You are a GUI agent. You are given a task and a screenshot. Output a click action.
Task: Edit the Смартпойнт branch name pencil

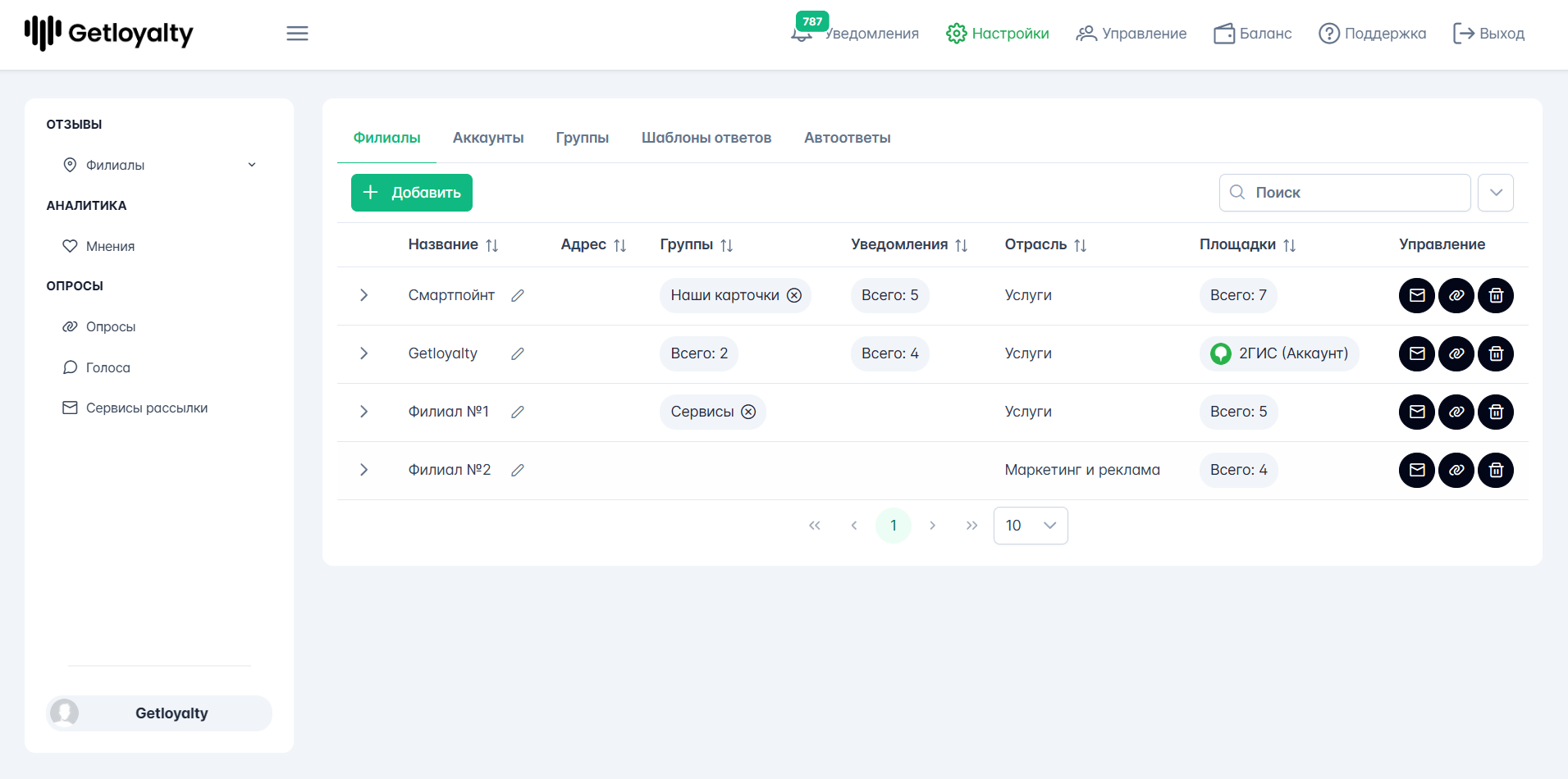click(518, 295)
